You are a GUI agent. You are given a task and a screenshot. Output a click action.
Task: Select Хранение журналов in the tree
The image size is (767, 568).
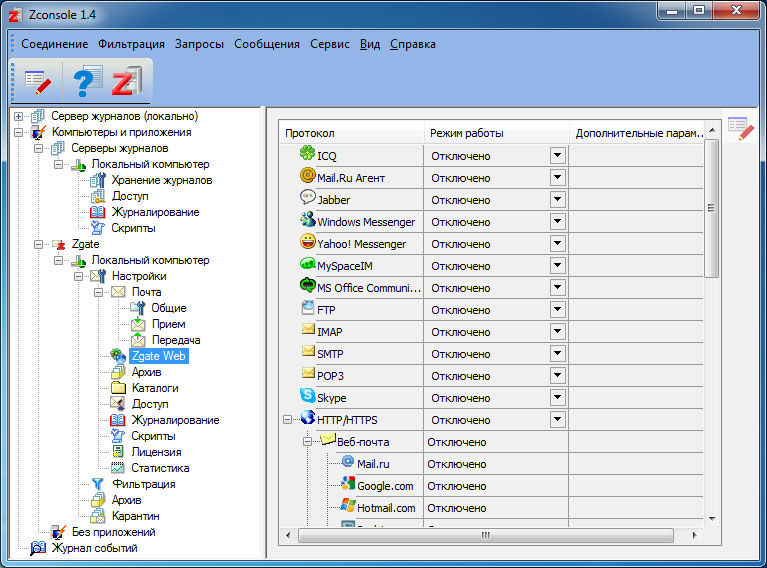click(161, 181)
